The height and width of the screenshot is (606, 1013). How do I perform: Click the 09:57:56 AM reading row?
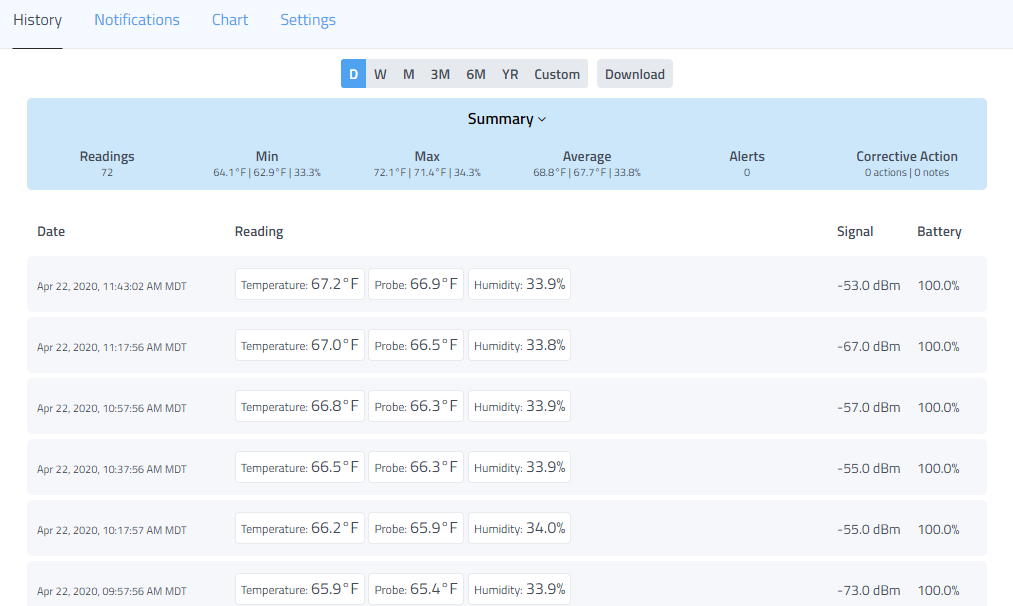[x=111, y=591]
